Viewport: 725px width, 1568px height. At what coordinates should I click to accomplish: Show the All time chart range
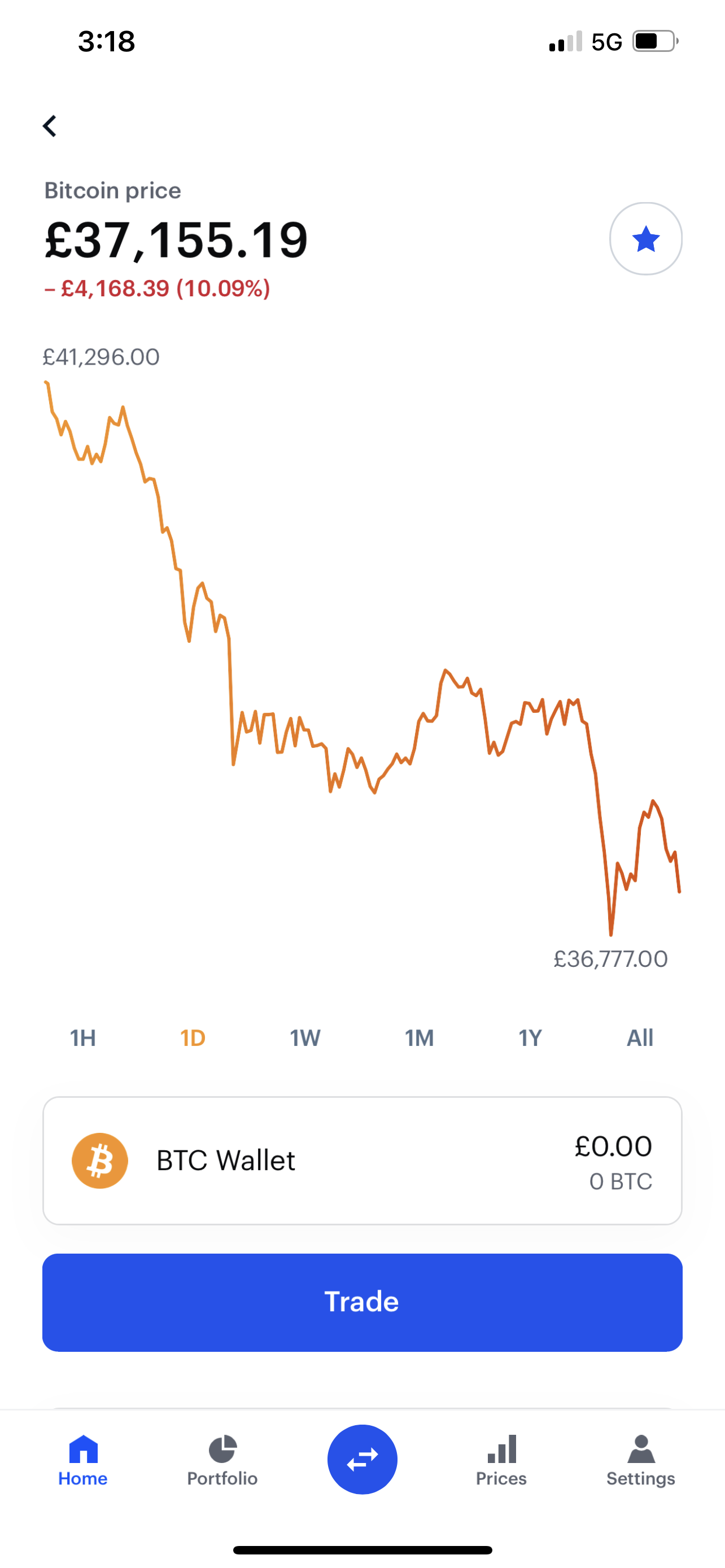pos(640,1038)
